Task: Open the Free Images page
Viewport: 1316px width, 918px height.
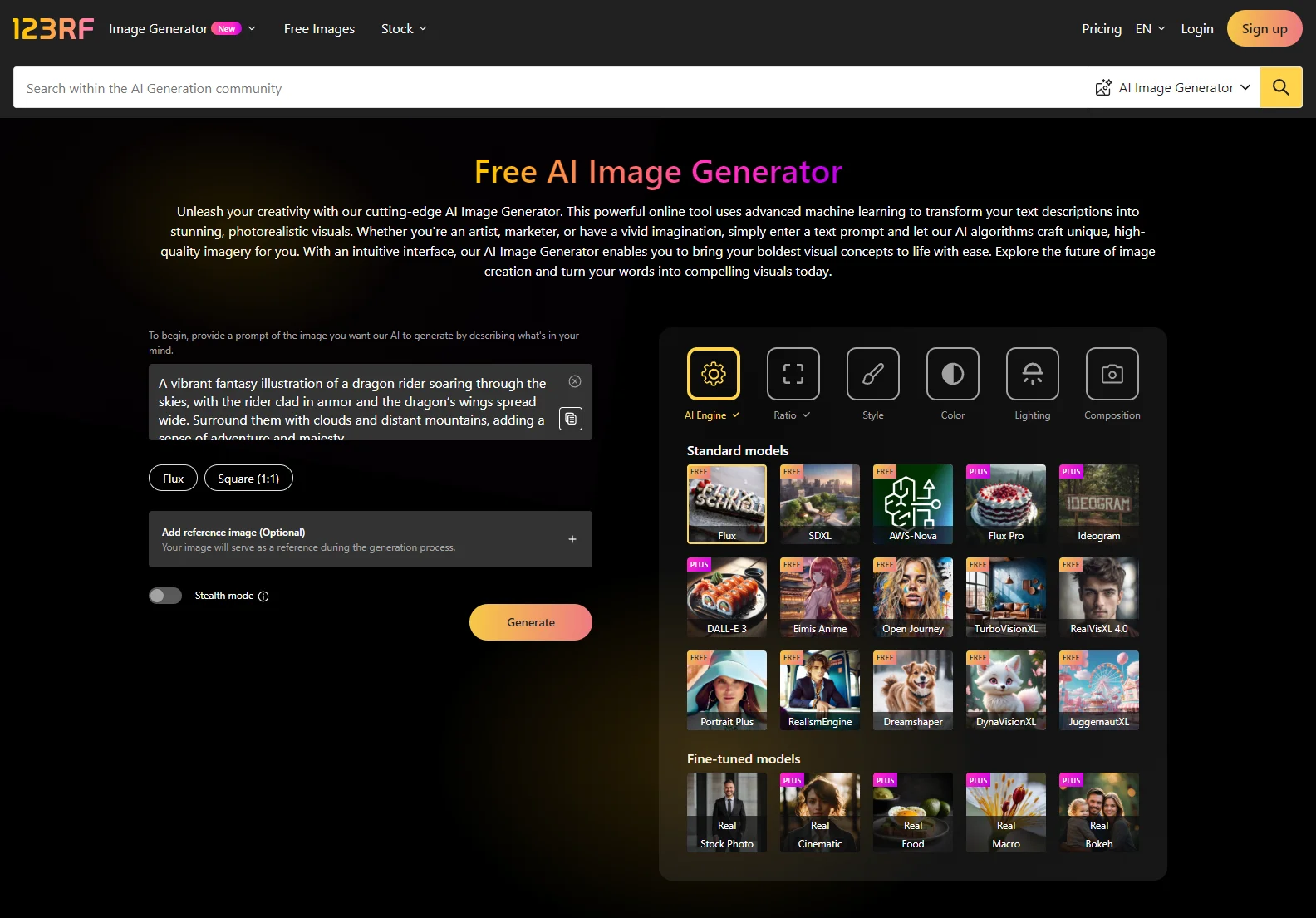Action: [x=319, y=29]
